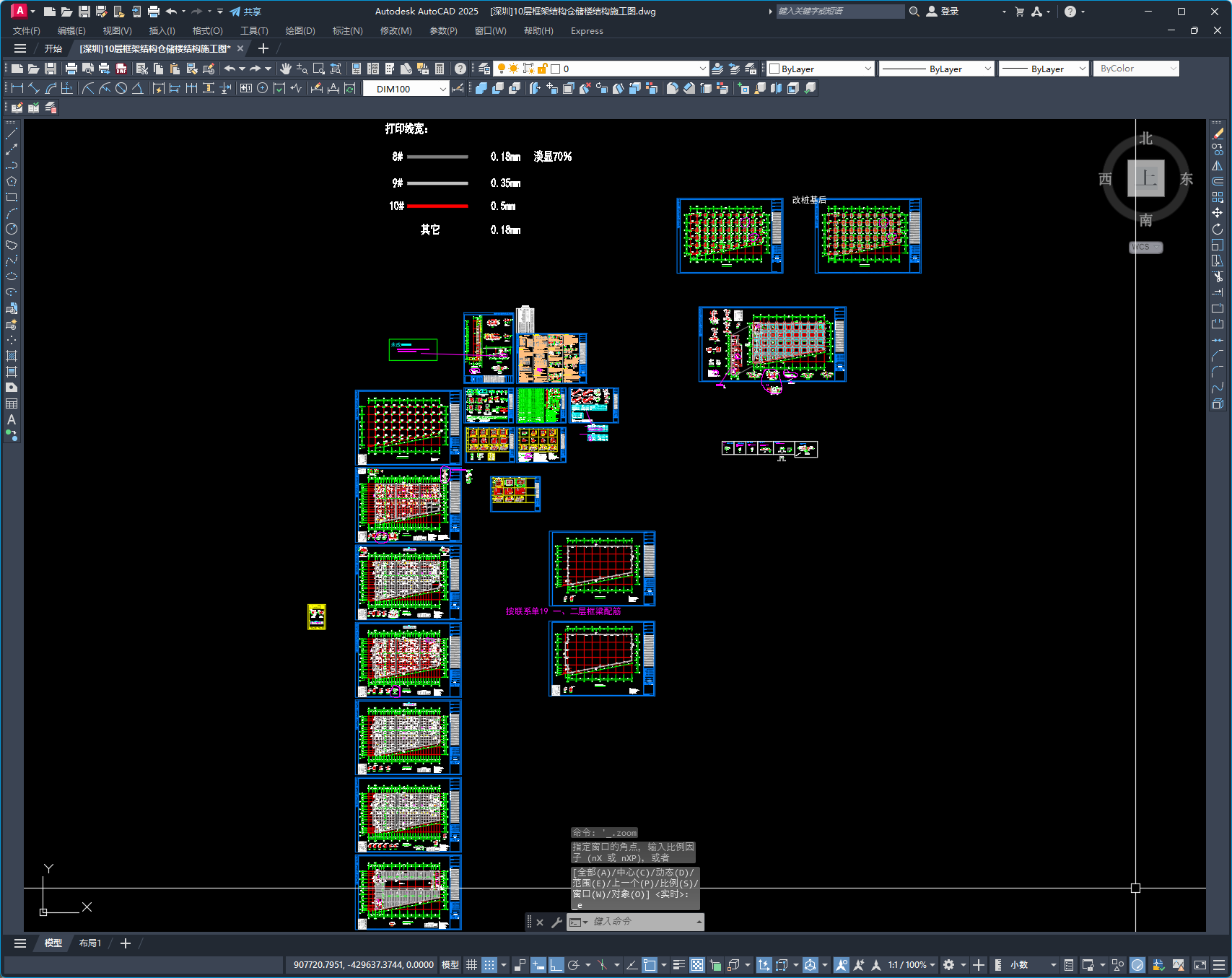Click the Help question mark toolbar icon
Image resolution: width=1232 pixels, height=978 pixels.
pos(460,69)
